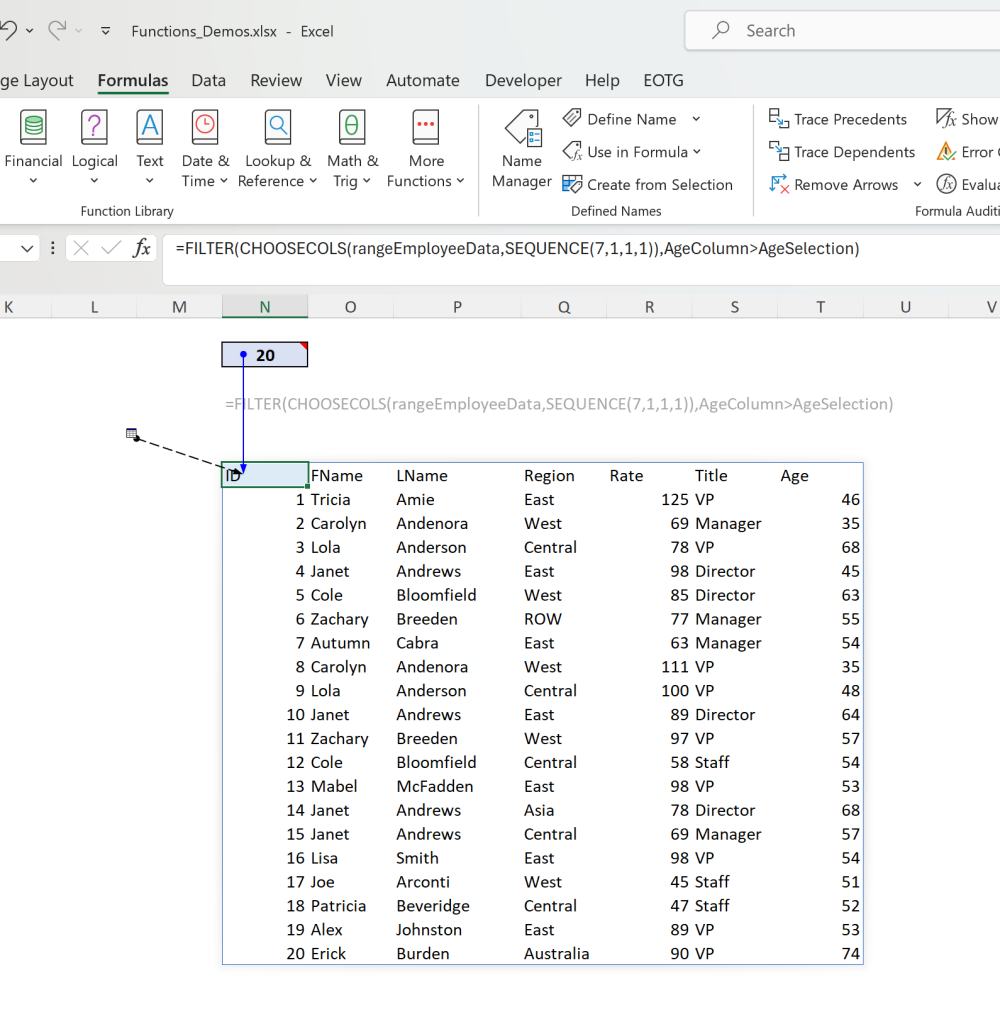
Task: Open the Financial functions library
Action: (x=33, y=147)
